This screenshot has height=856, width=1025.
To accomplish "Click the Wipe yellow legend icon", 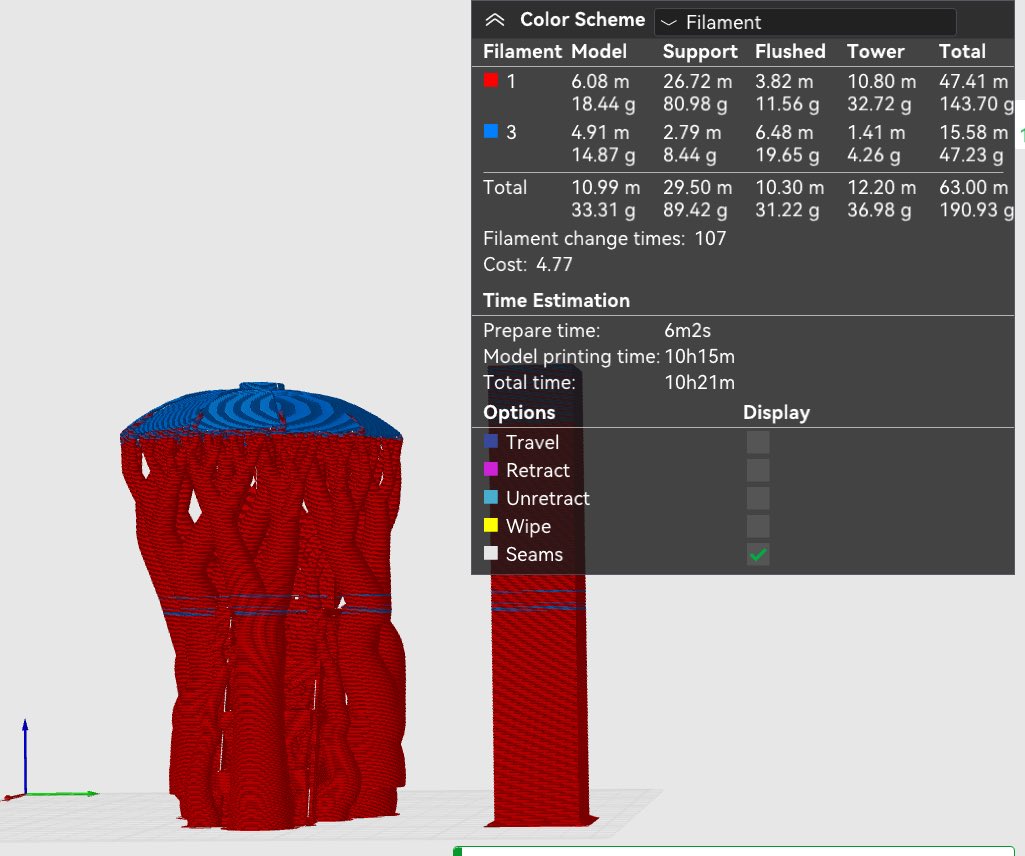I will point(492,525).
